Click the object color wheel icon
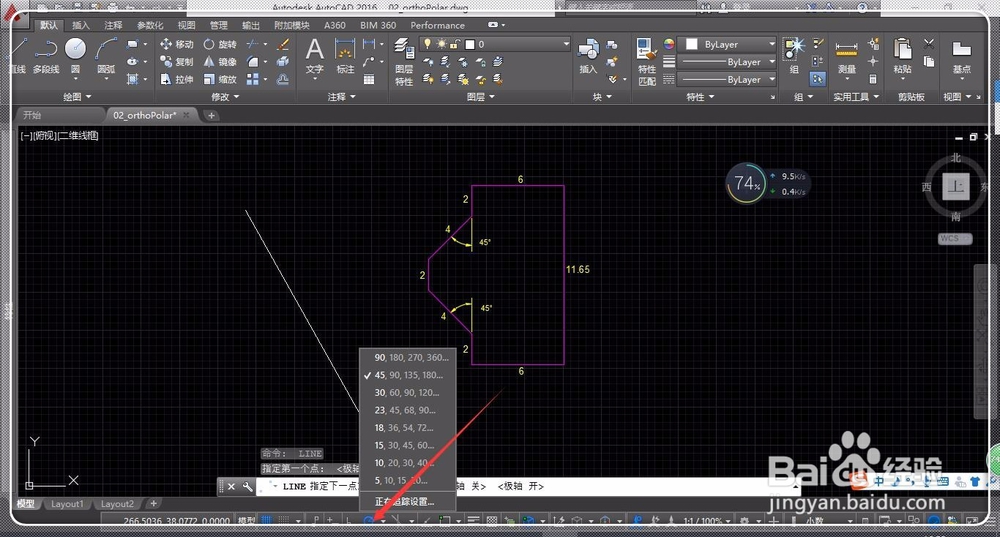Image resolution: width=1000 pixels, height=537 pixels. (x=668, y=44)
